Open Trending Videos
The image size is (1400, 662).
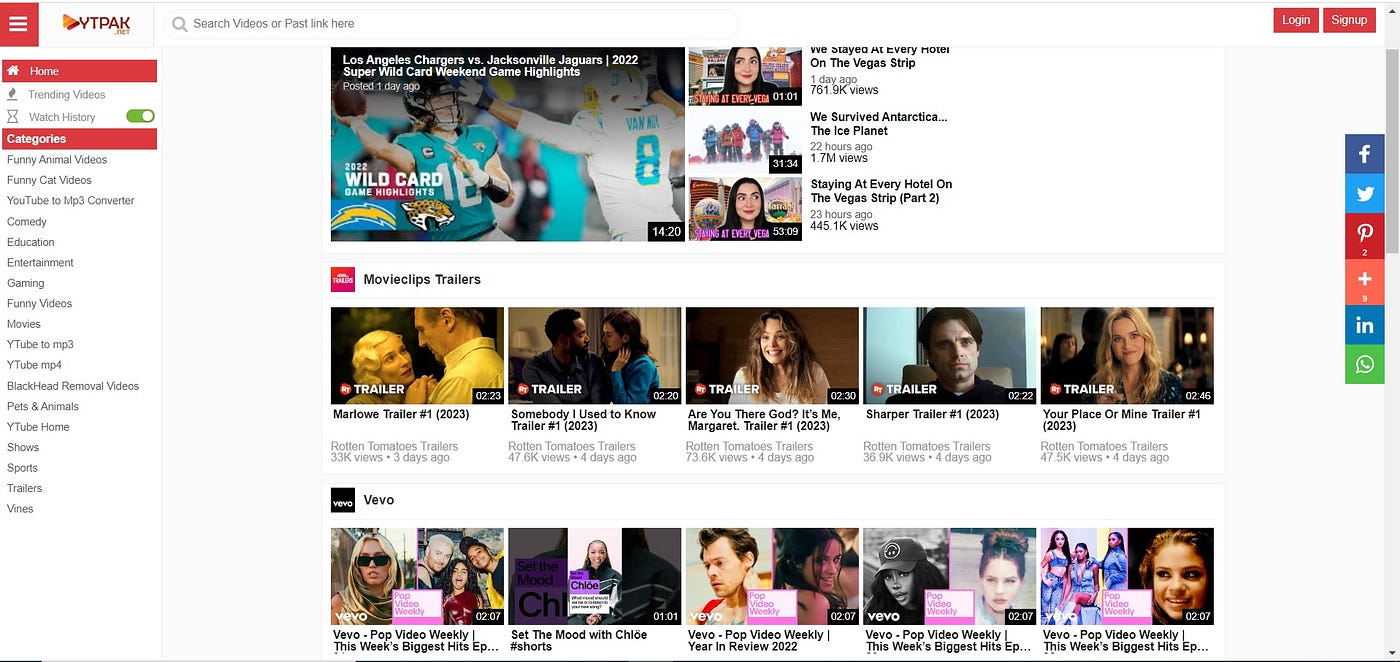tap(67, 94)
